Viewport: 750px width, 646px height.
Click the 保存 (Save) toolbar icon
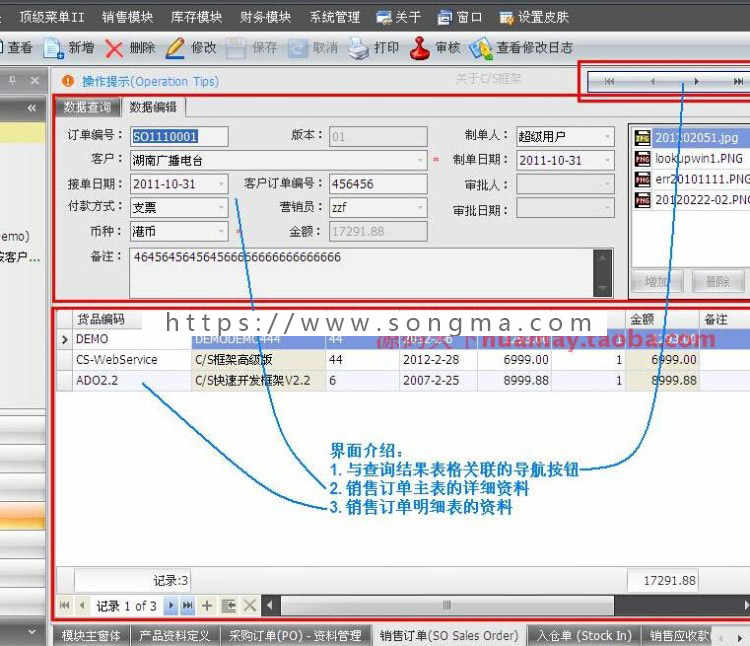click(236, 48)
